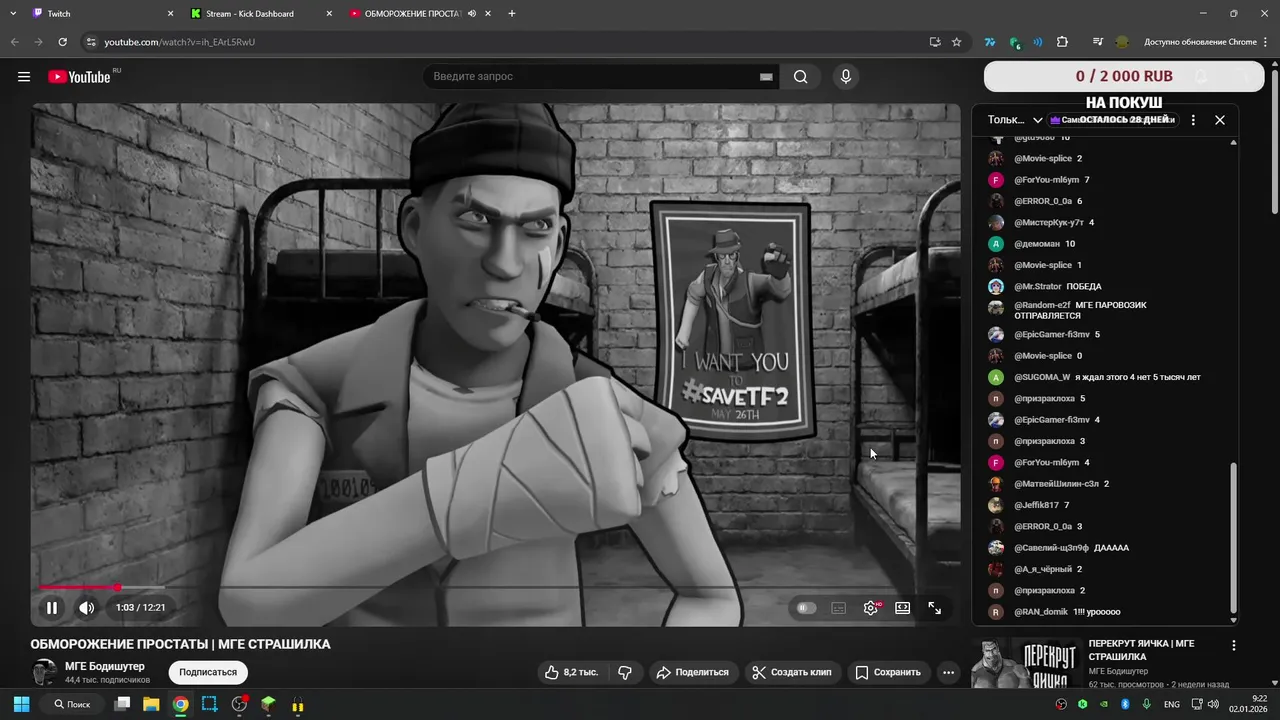Open the chat panel three-dot options menu
Viewport: 1280px width, 720px height.
coord(1193,120)
